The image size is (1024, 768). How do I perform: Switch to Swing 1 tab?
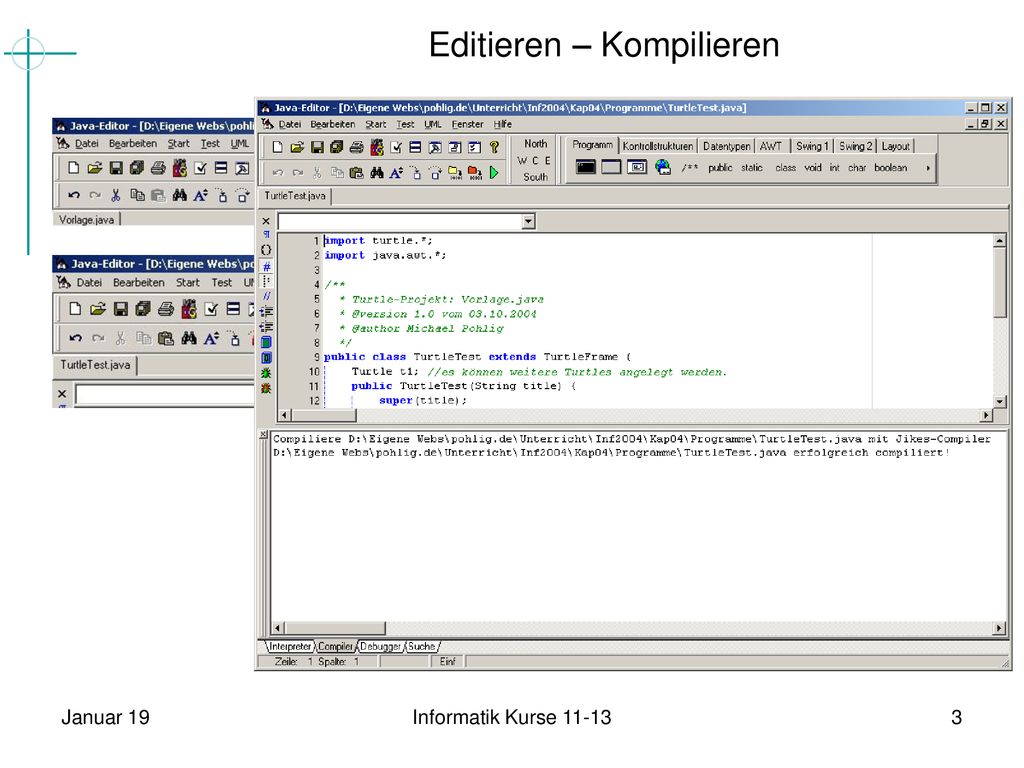click(x=812, y=146)
